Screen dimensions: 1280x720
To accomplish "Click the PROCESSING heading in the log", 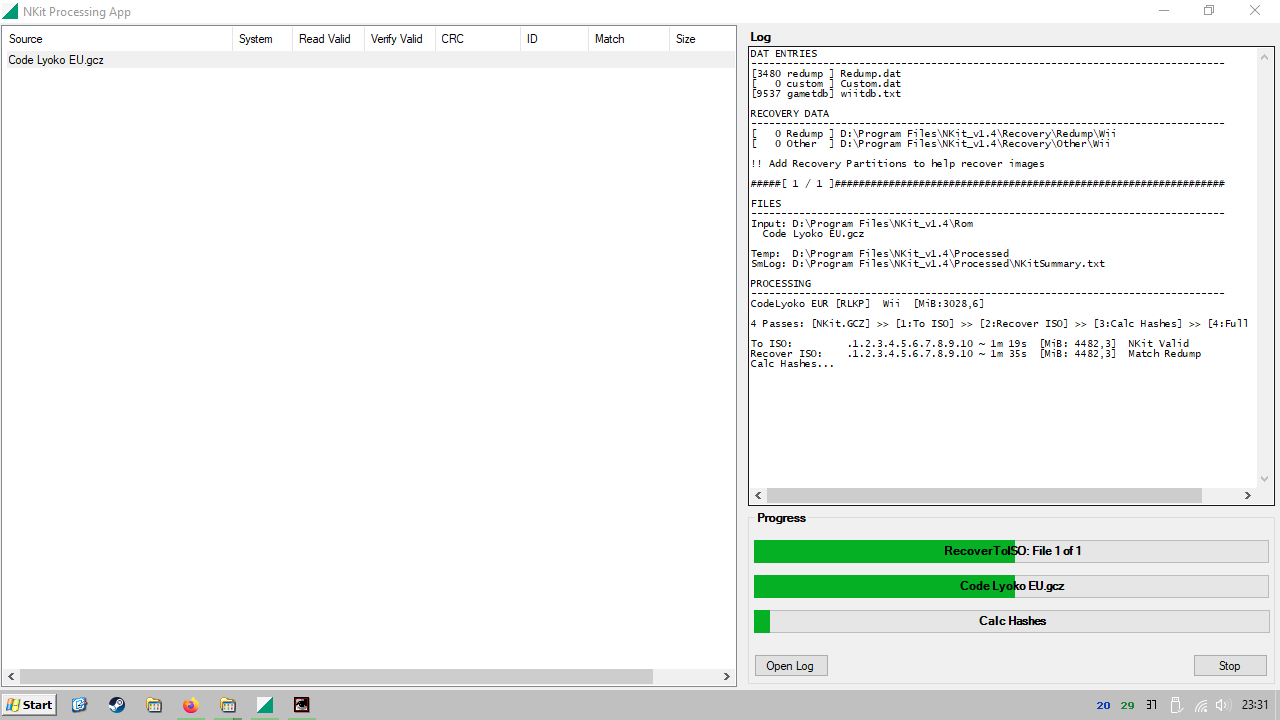I will 781,284.
